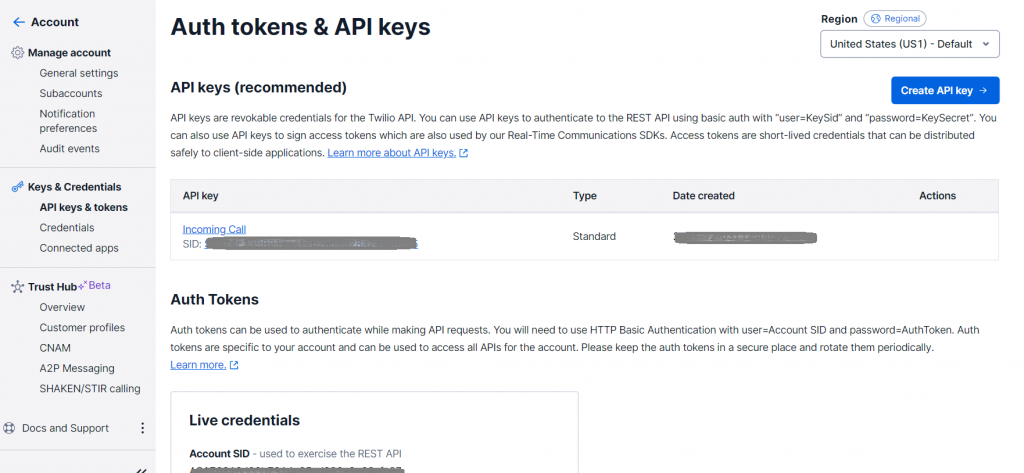Image resolution: width=1024 pixels, height=473 pixels.
Task: Click the Trust Hub icon
Action: 18,287
